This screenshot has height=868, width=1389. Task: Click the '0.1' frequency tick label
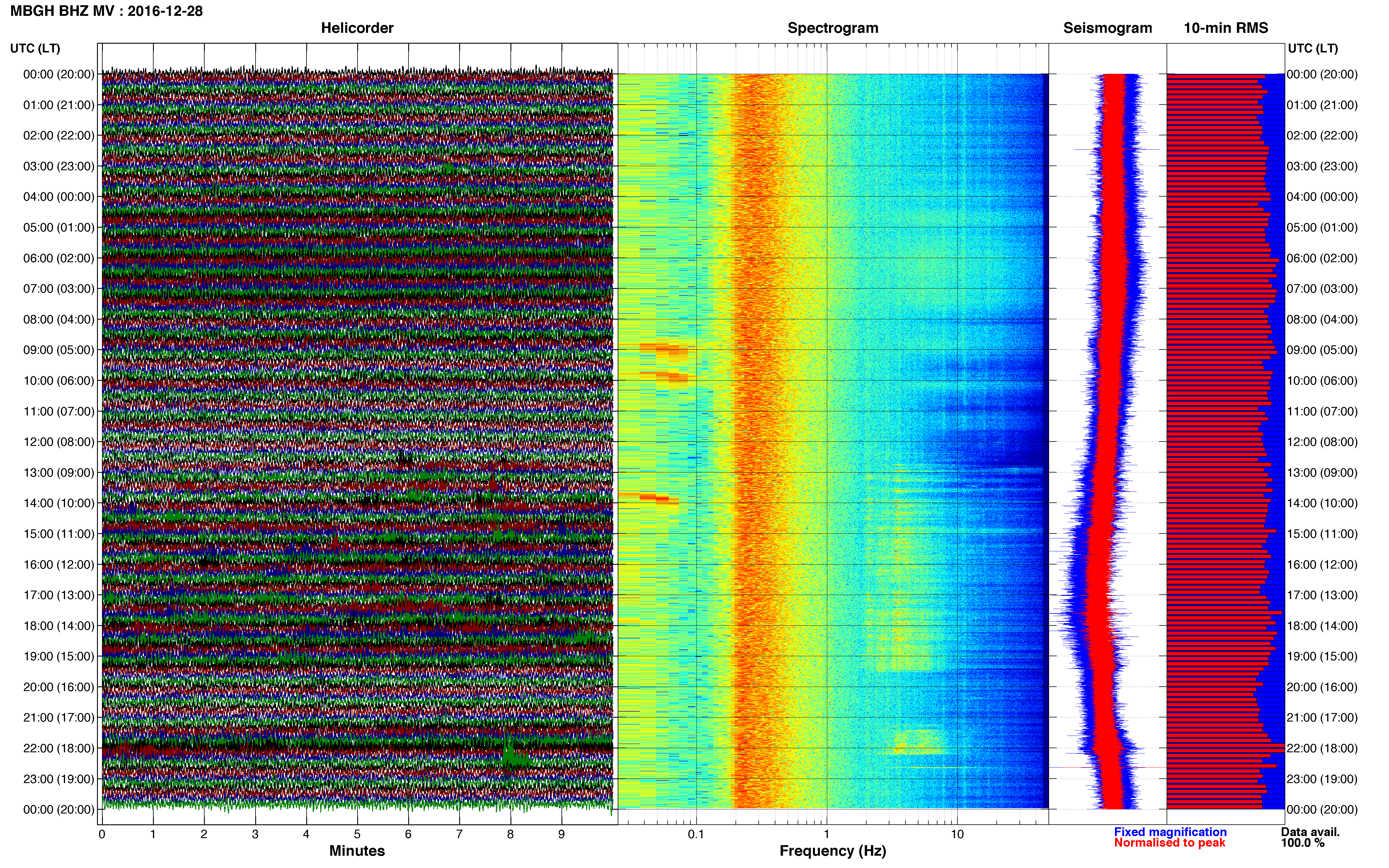click(696, 834)
